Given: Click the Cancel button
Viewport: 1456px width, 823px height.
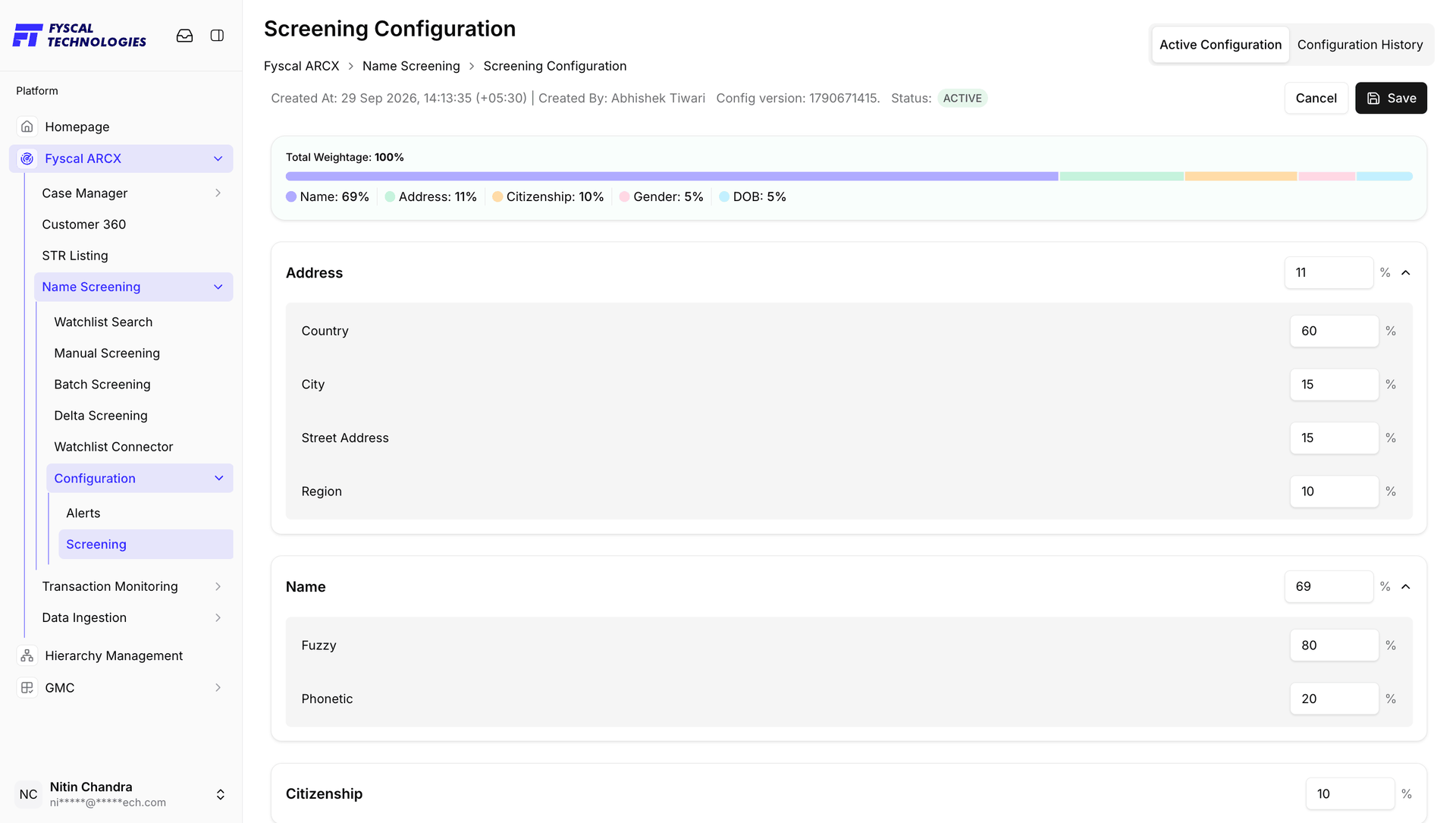Looking at the screenshot, I should pyautogui.click(x=1316, y=98).
